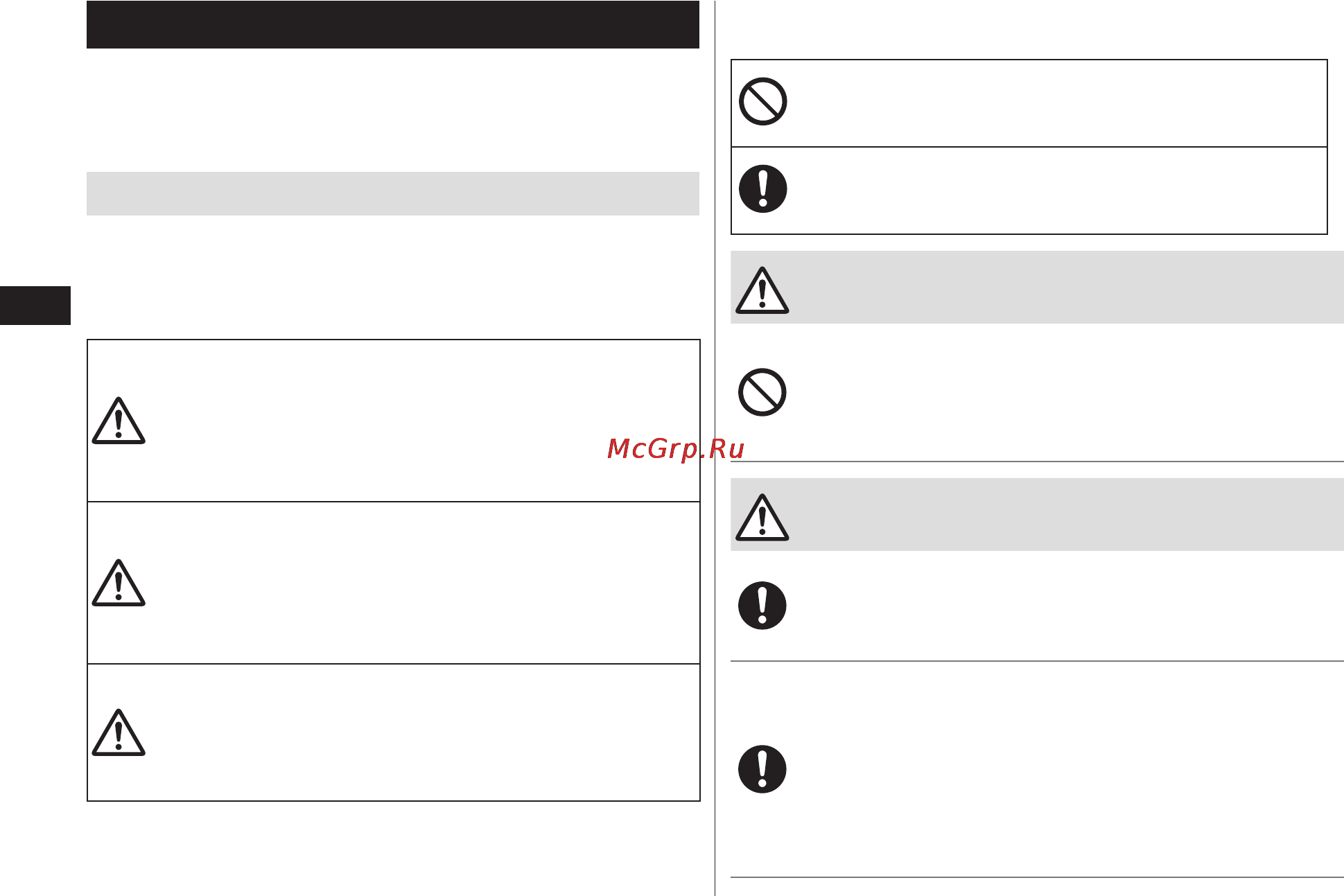Click the black title bar heading the left page
The height and width of the screenshot is (896, 1344).
(393, 24)
